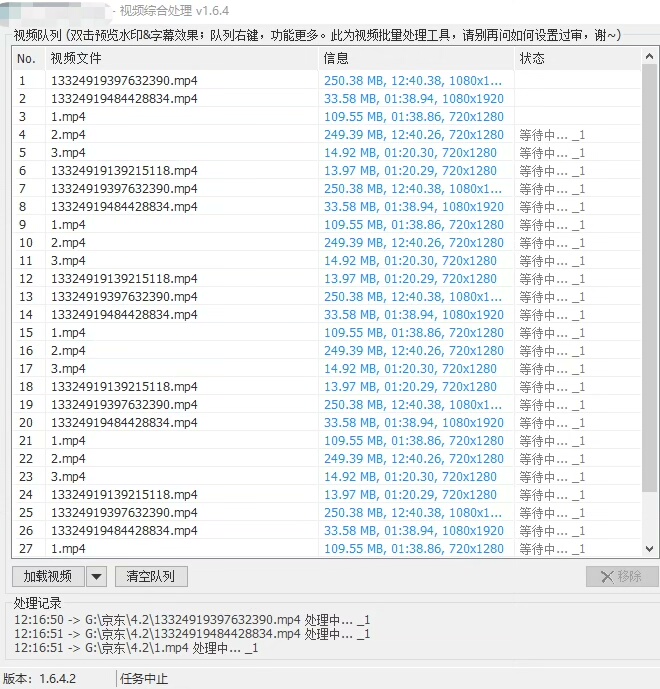Viewport: 660px width, 689px height.
Task: Click the 任务中止 status bar text
Action: (144, 679)
